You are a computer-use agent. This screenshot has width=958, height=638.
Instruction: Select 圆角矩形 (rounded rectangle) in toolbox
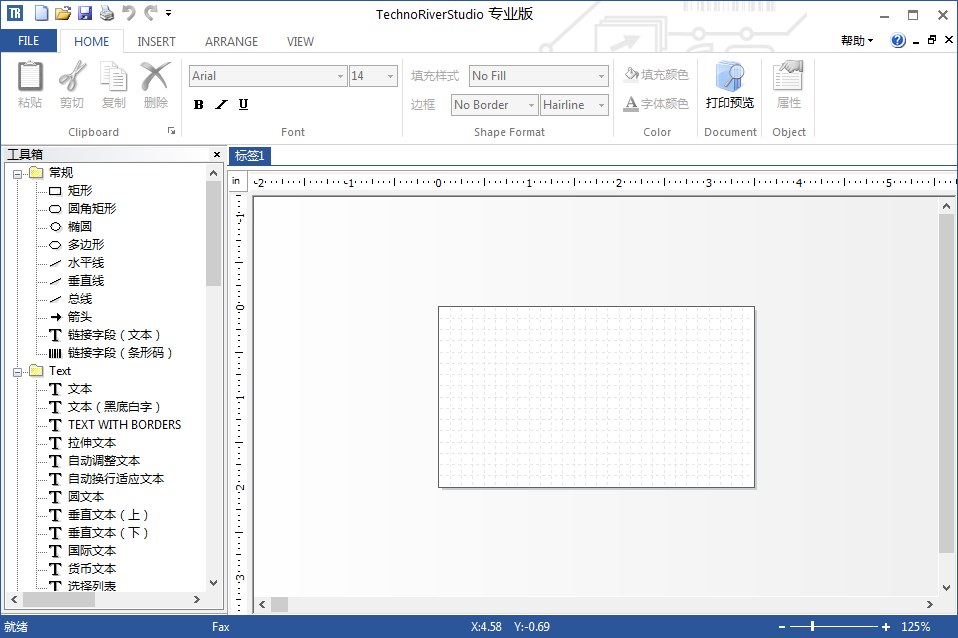pyautogui.click(x=92, y=209)
